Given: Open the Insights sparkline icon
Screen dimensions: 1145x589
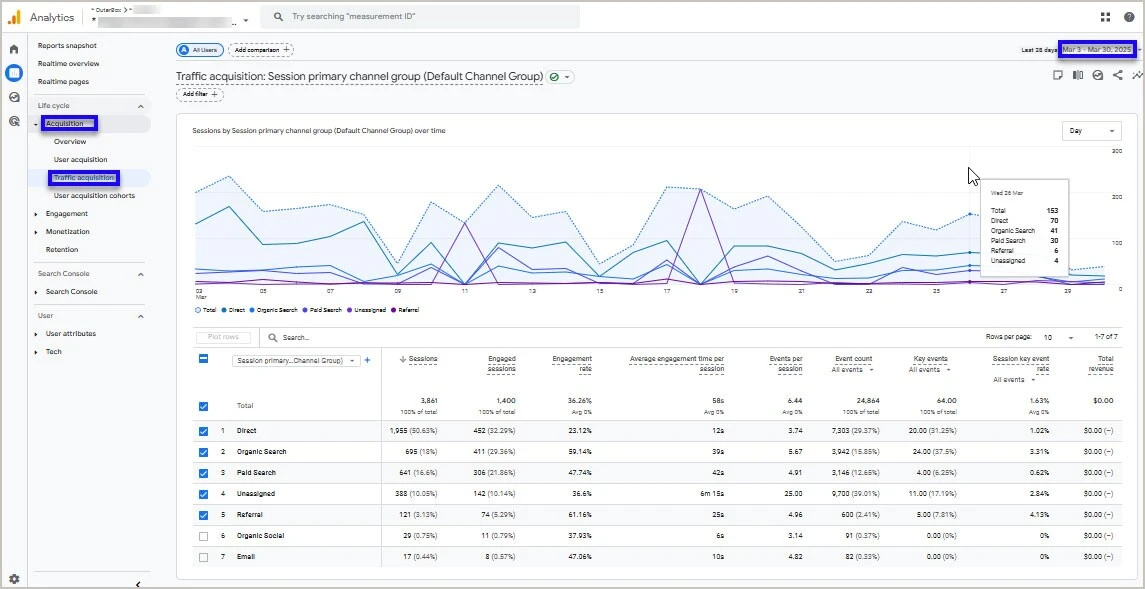Looking at the screenshot, I should pos(1137,76).
